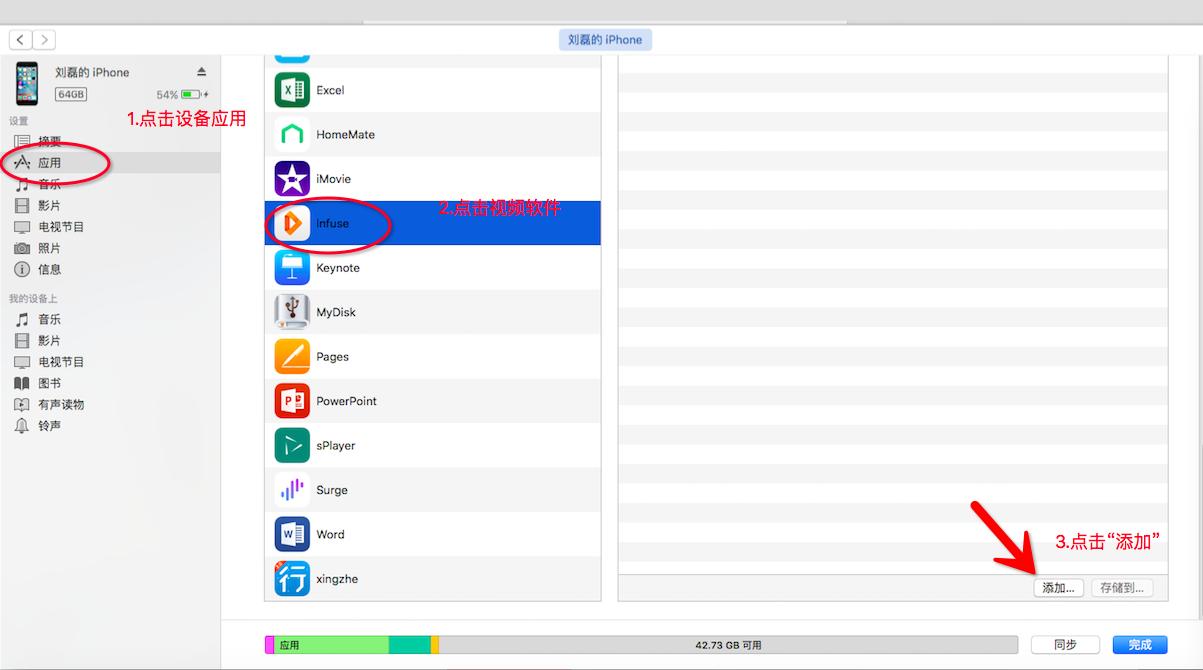Click the 图书 book icon in sidebar
This screenshot has width=1203, height=670.
point(22,383)
